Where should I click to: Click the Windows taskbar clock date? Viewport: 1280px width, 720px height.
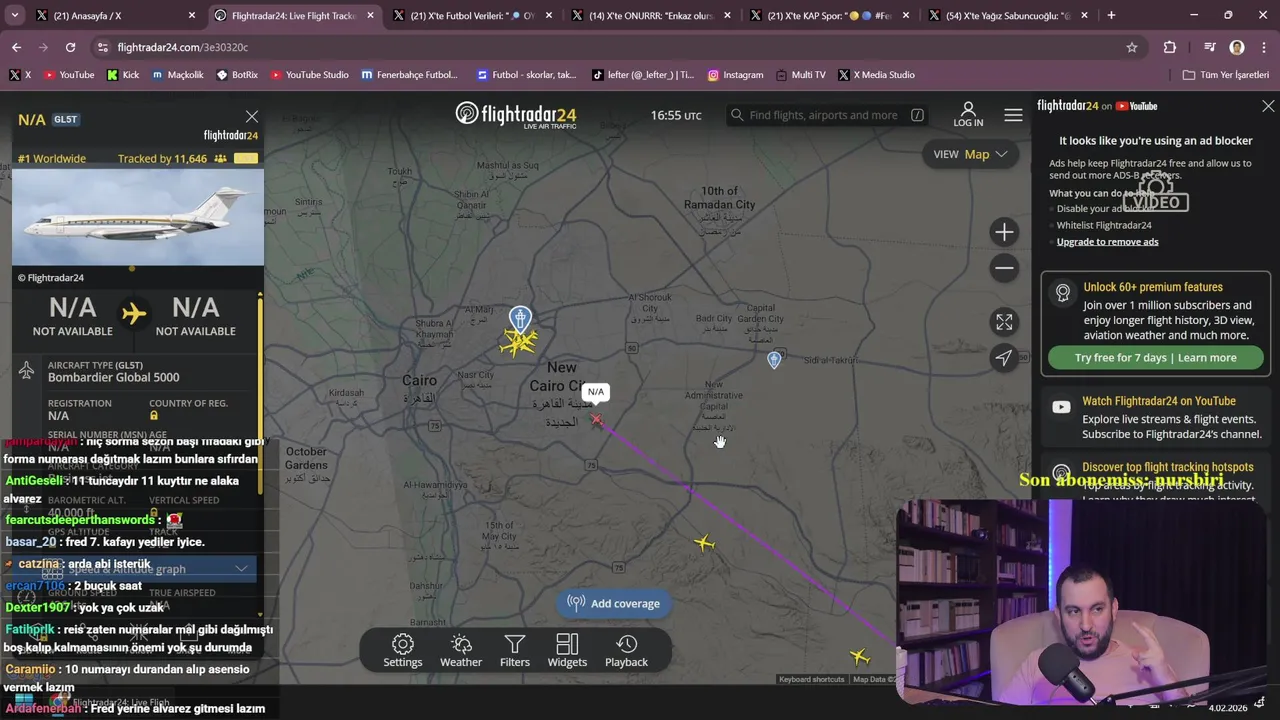pos(1227,708)
